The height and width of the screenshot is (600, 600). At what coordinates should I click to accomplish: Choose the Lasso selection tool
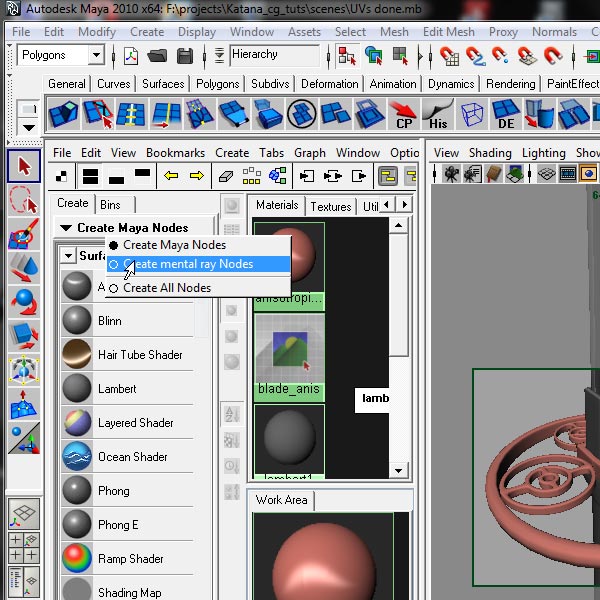pos(24,200)
